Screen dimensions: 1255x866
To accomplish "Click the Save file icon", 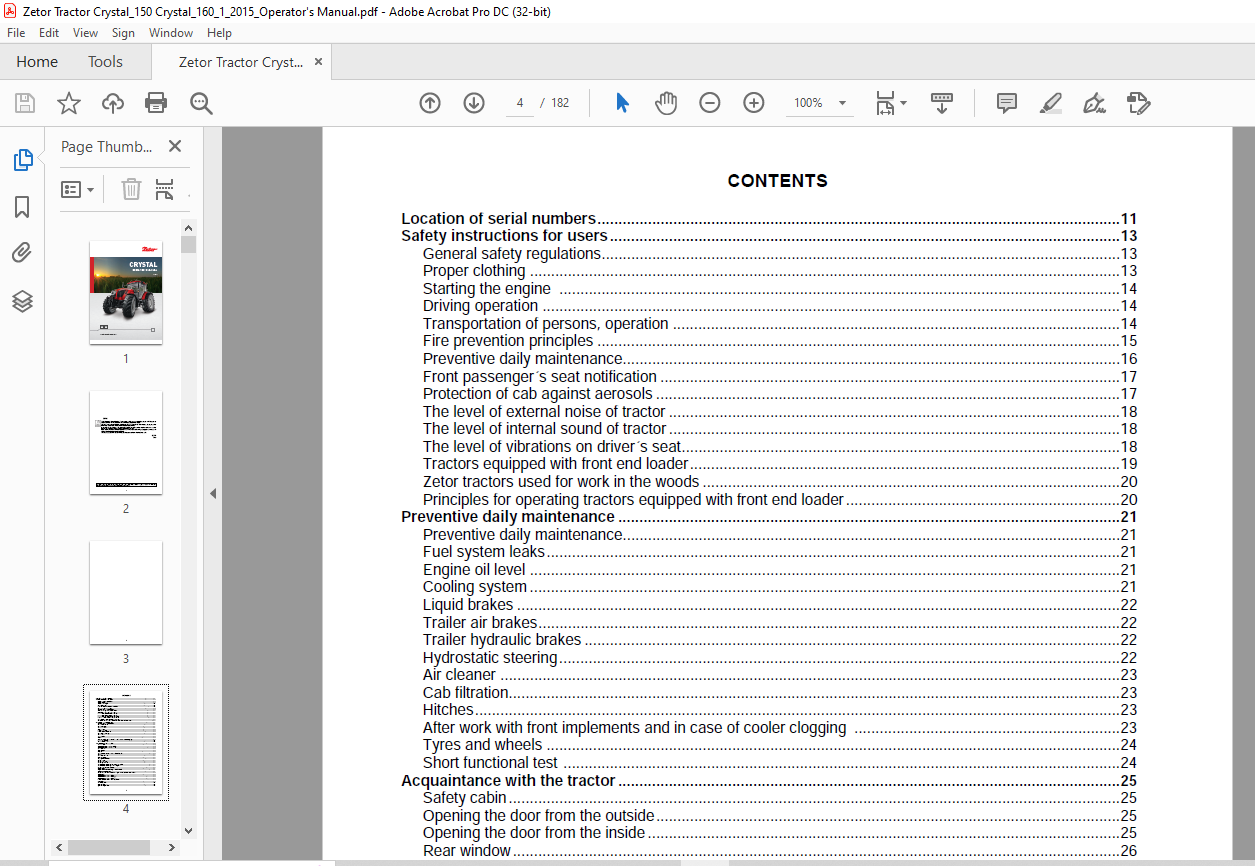I will click(x=25, y=103).
